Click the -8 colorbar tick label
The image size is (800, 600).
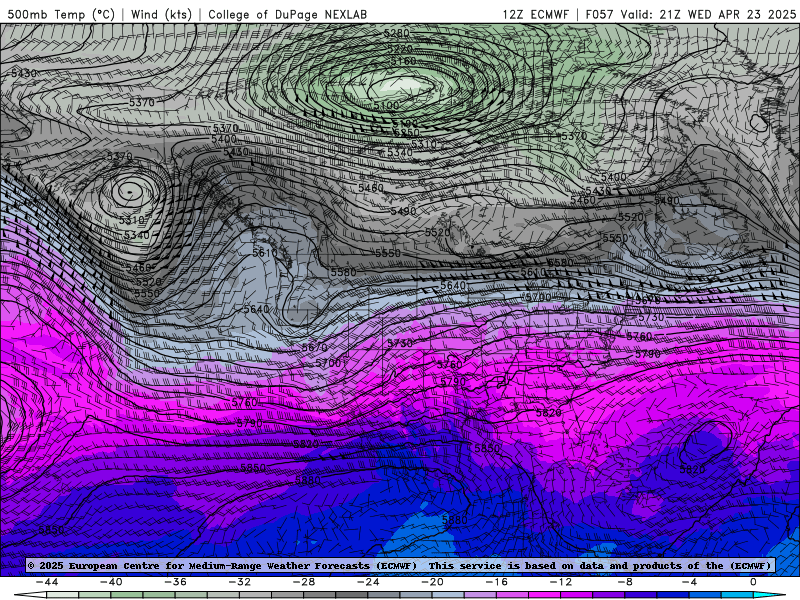pos(626,582)
